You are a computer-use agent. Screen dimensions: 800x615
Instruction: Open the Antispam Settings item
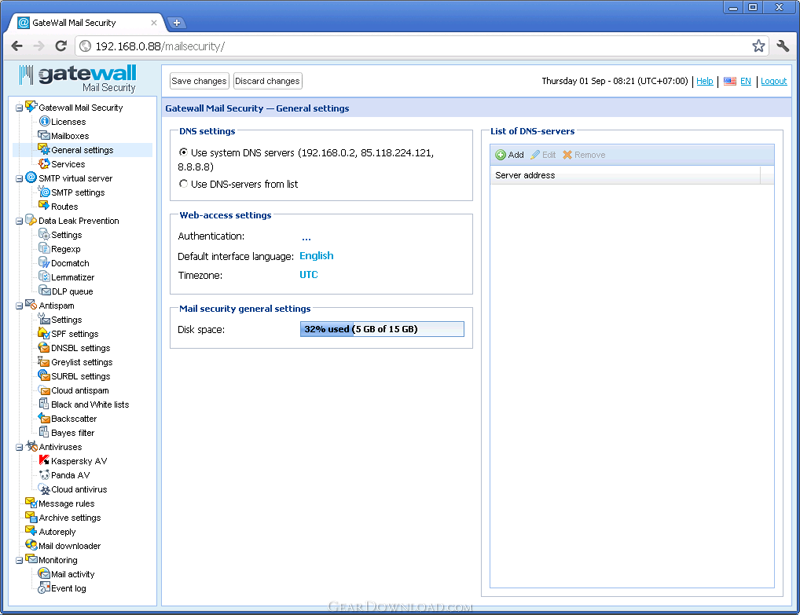pyautogui.click(x=66, y=319)
